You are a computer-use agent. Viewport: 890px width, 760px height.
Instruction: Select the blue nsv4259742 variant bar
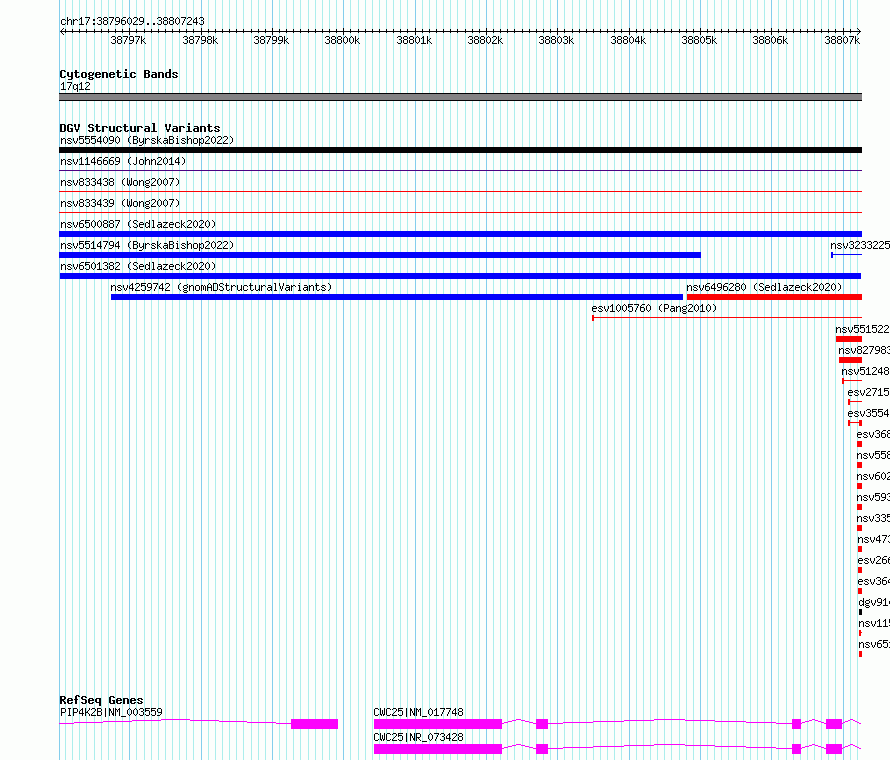pyautogui.click(x=397, y=297)
